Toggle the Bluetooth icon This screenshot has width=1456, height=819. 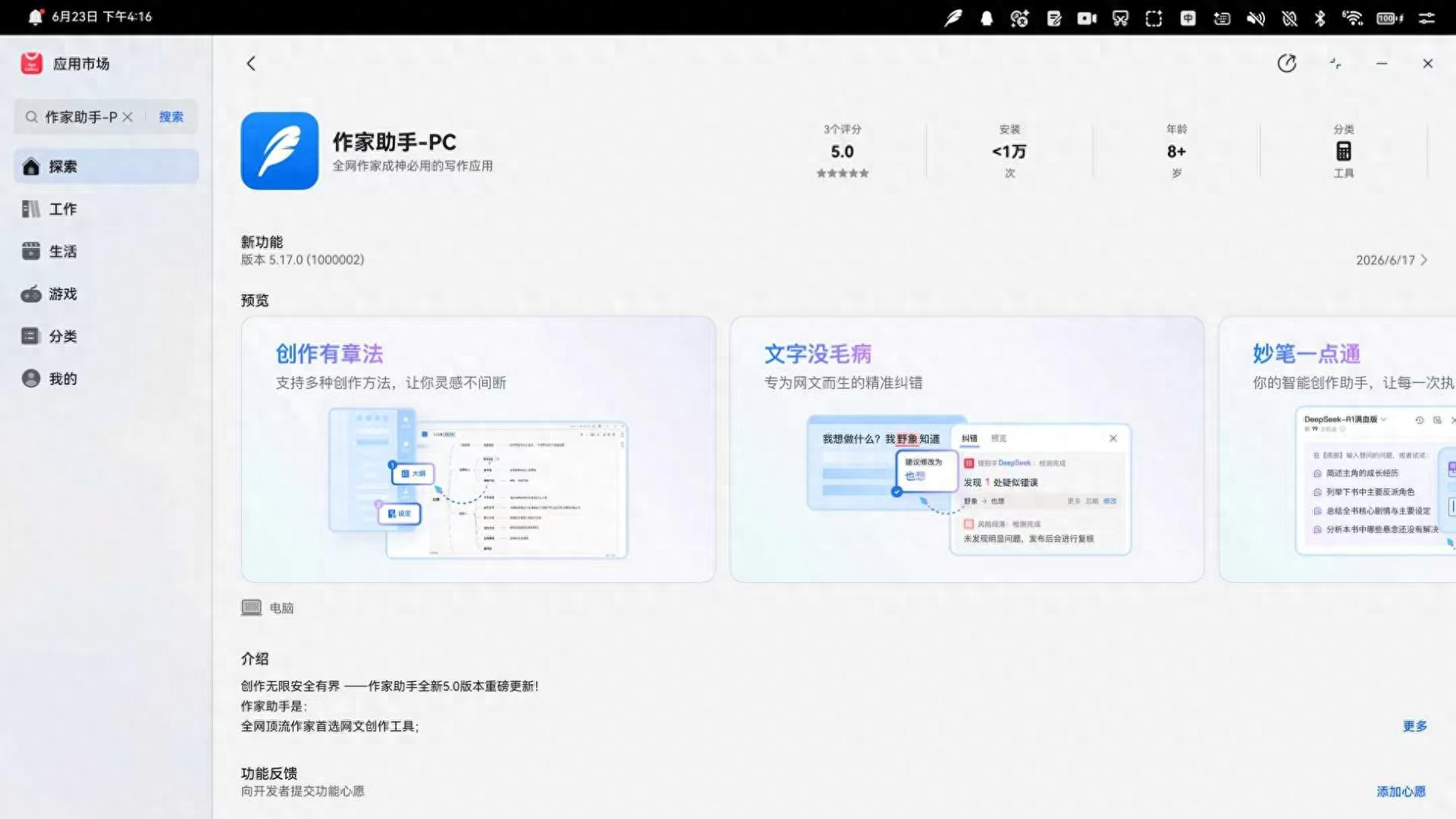click(x=1320, y=17)
